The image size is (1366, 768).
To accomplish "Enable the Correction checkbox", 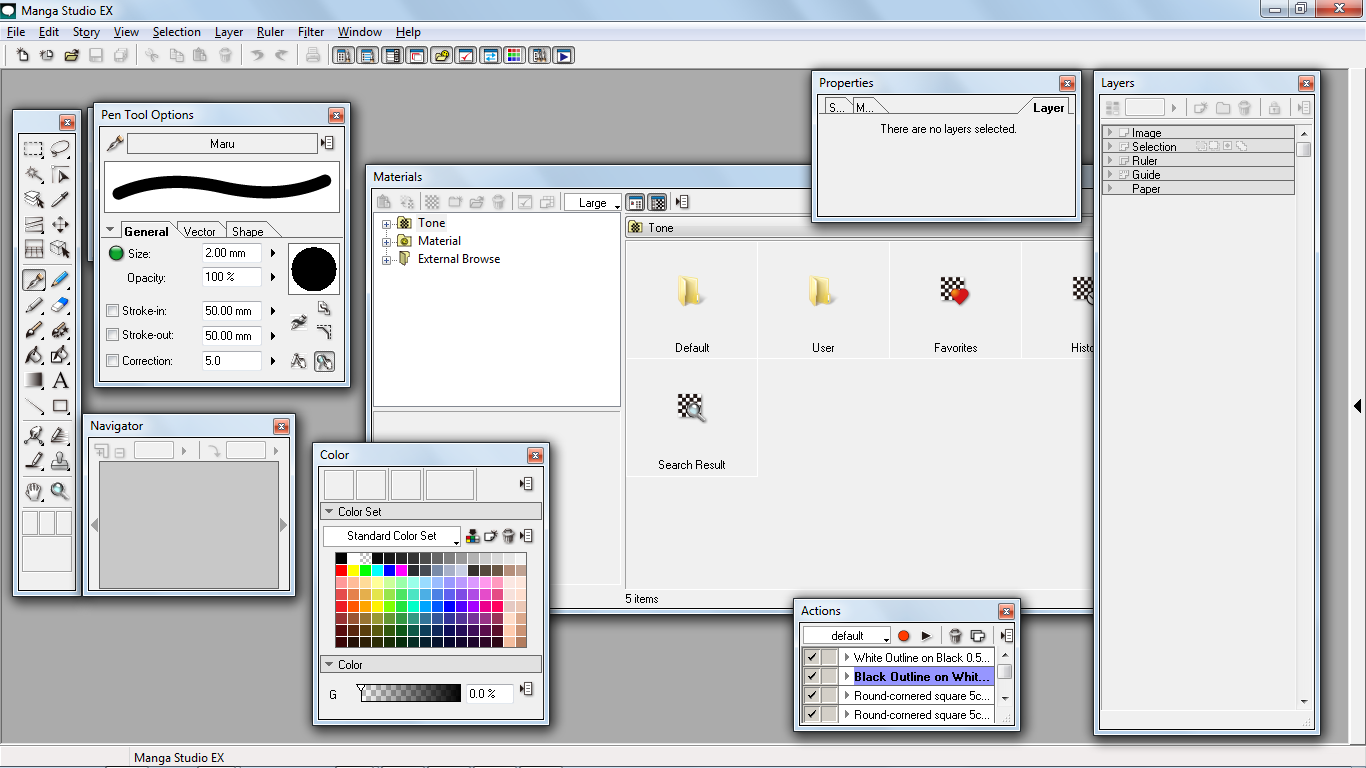I will pyautogui.click(x=113, y=361).
